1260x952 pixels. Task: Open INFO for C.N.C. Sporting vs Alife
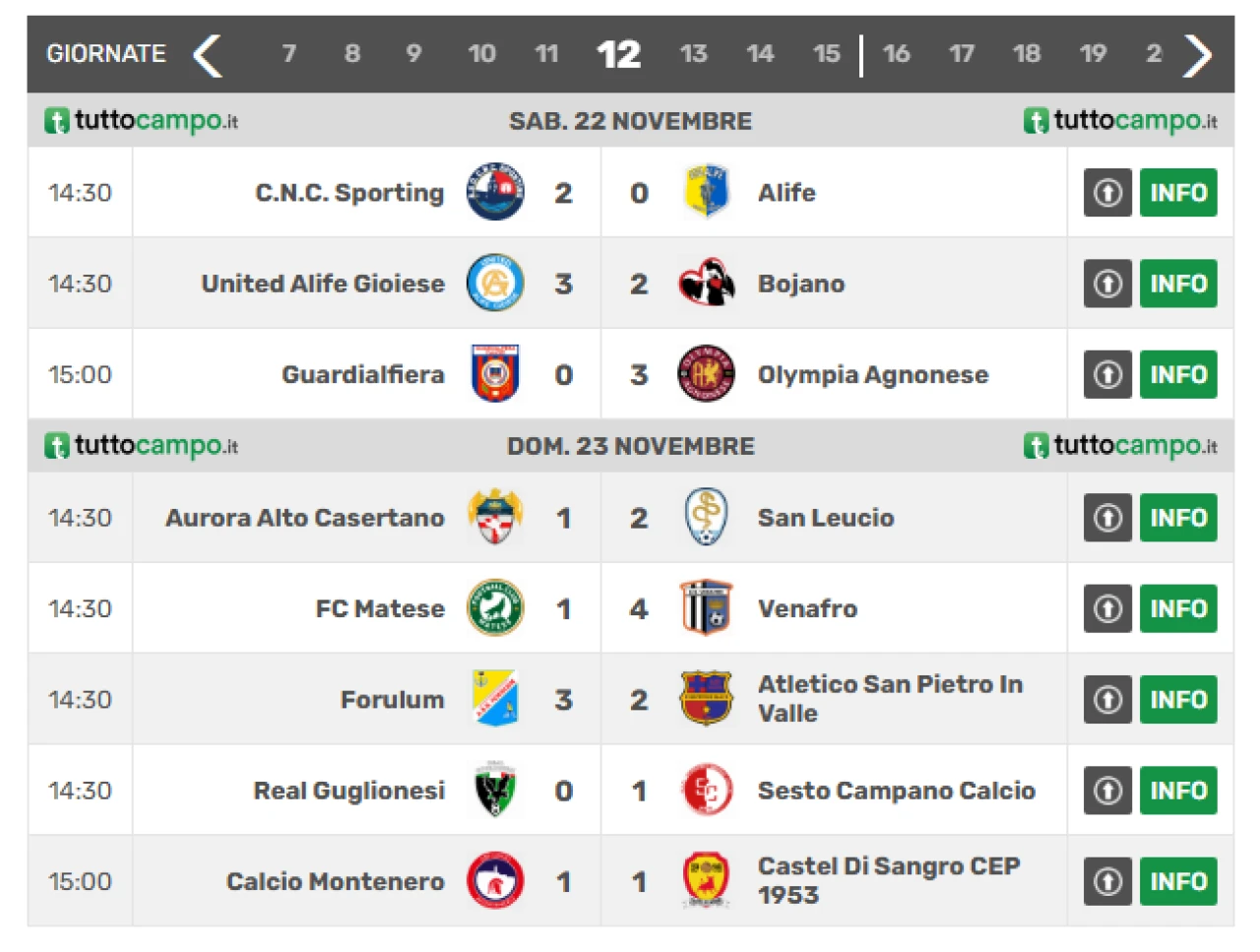(x=1178, y=192)
